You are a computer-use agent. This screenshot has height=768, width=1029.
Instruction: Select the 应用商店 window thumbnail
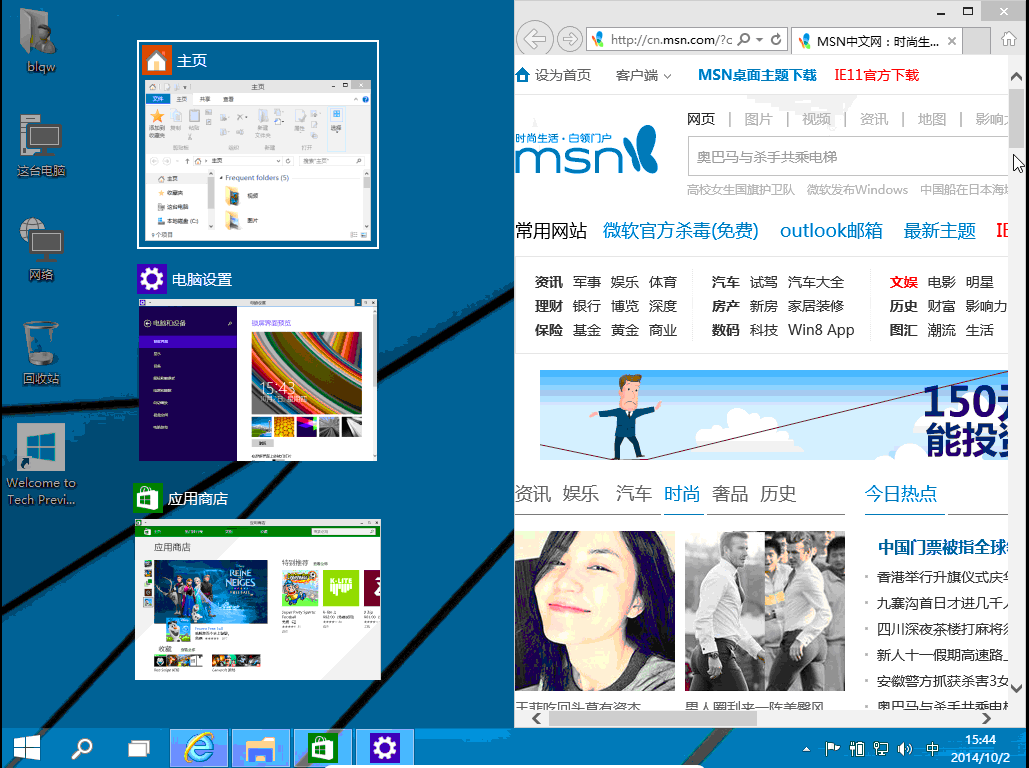[x=258, y=599]
